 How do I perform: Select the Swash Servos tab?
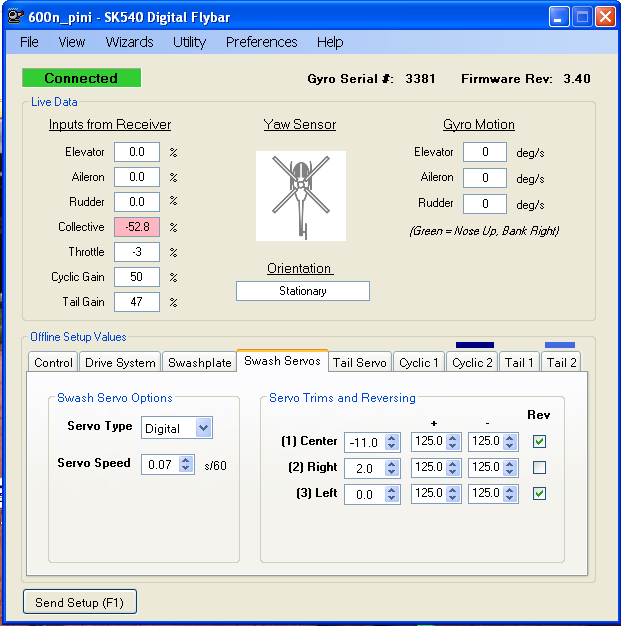[x=282, y=361]
